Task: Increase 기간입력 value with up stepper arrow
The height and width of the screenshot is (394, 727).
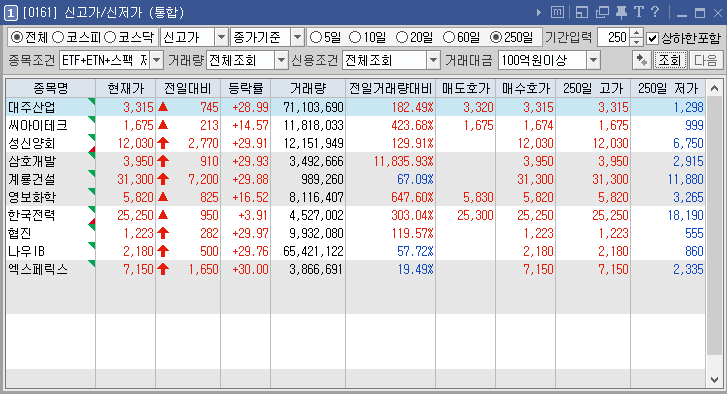Action: click(x=637, y=33)
